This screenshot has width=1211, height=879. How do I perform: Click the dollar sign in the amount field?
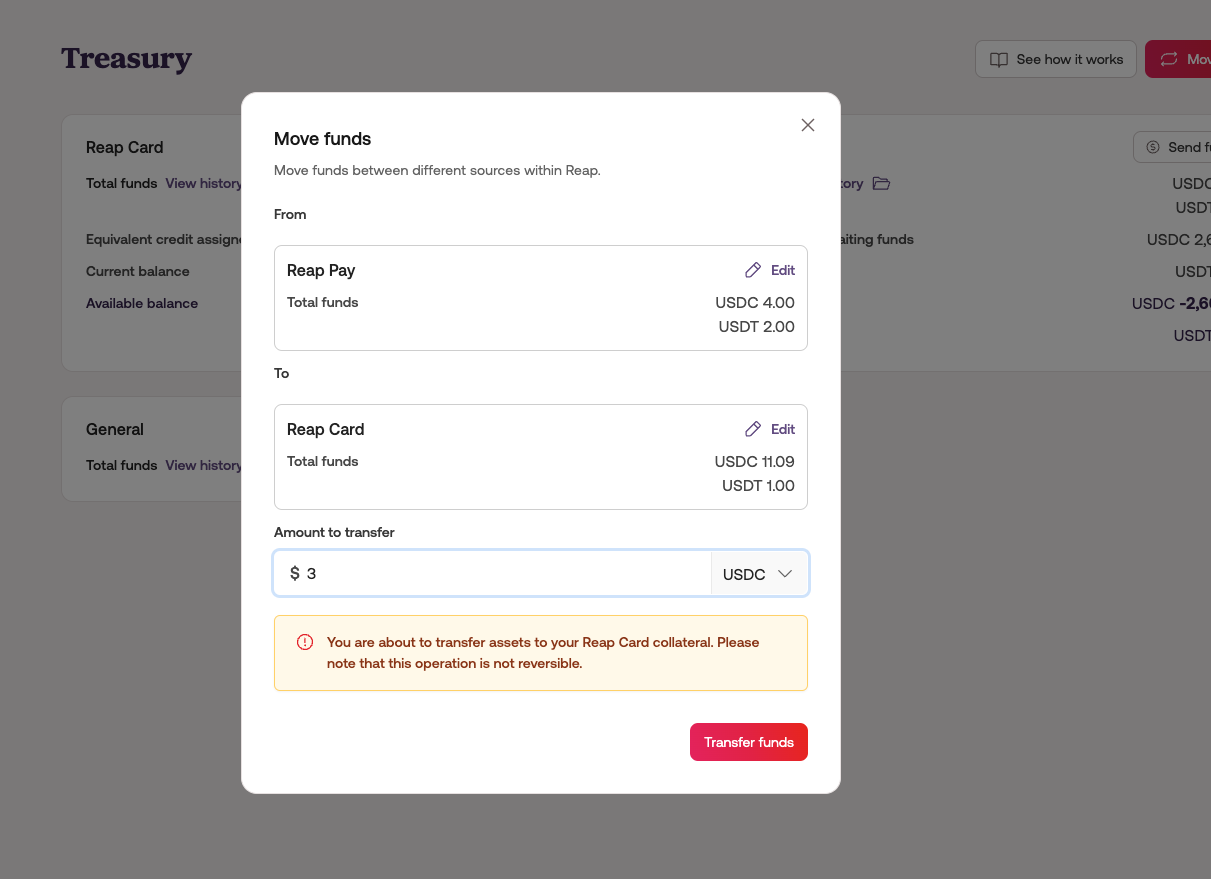[294, 574]
